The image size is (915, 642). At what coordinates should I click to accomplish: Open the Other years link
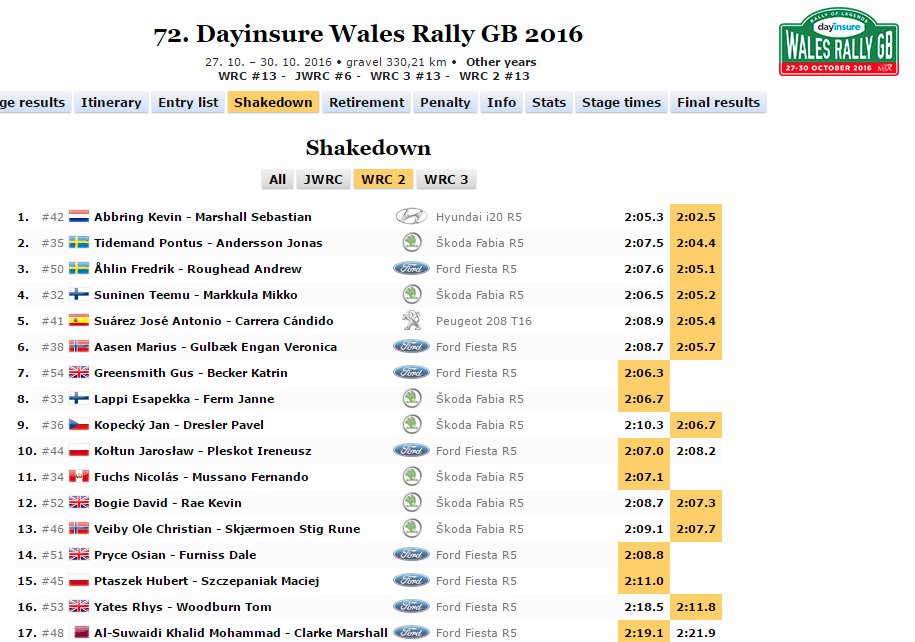coord(501,62)
